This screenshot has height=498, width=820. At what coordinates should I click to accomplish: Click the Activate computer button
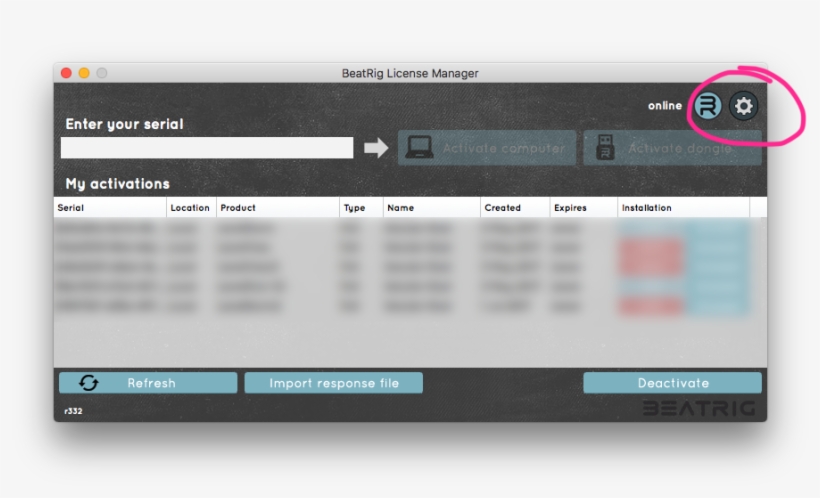point(487,148)
